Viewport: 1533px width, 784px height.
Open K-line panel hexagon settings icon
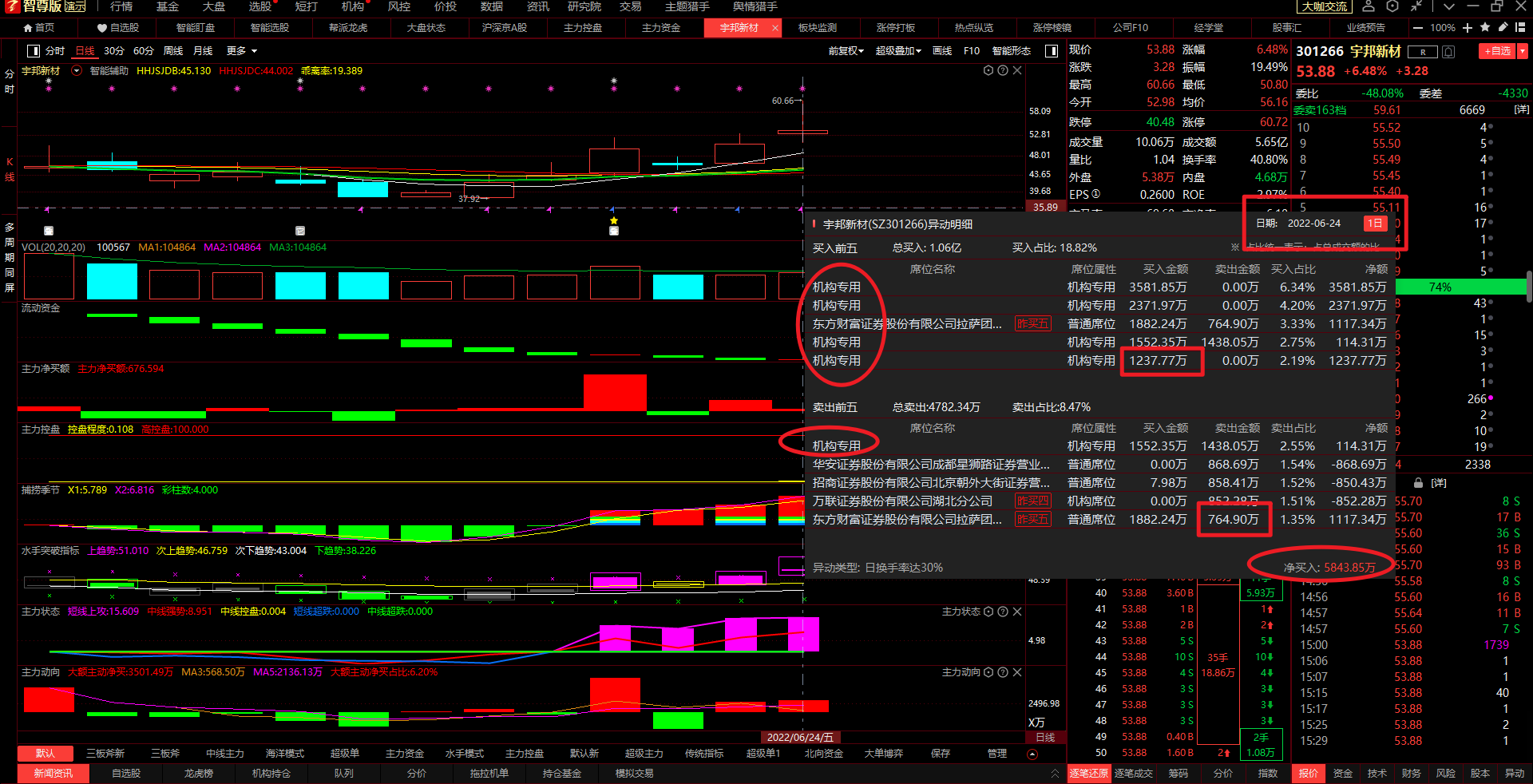click(x=988, y=70)
